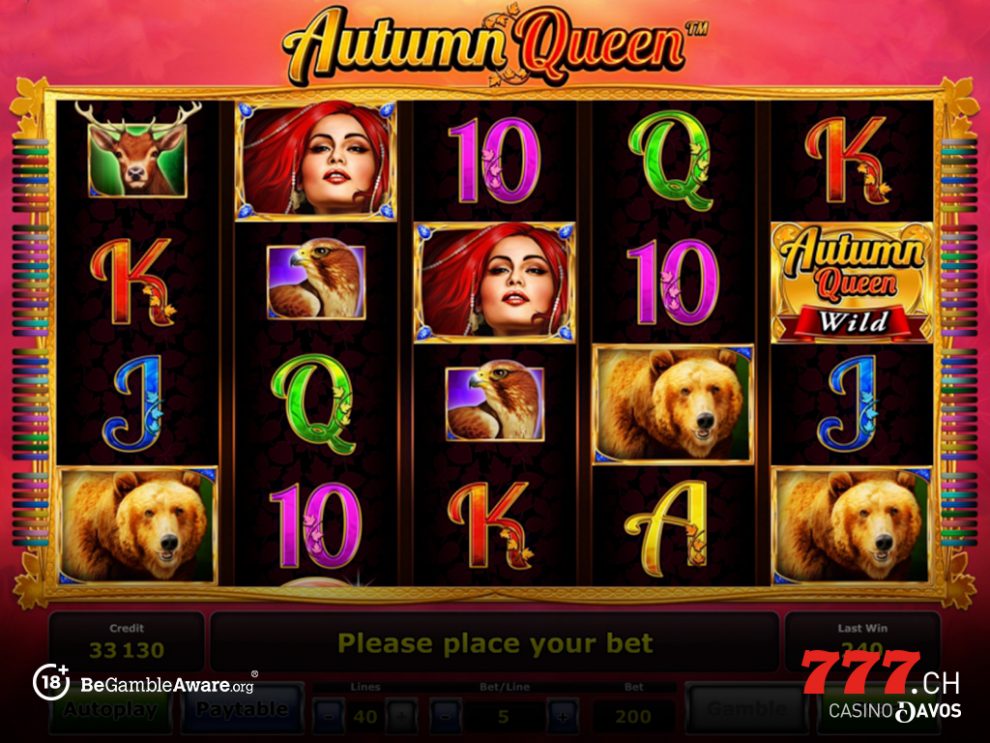Increase the number of Lines
This screenshot has height=743, width=990.
(402, 716)
